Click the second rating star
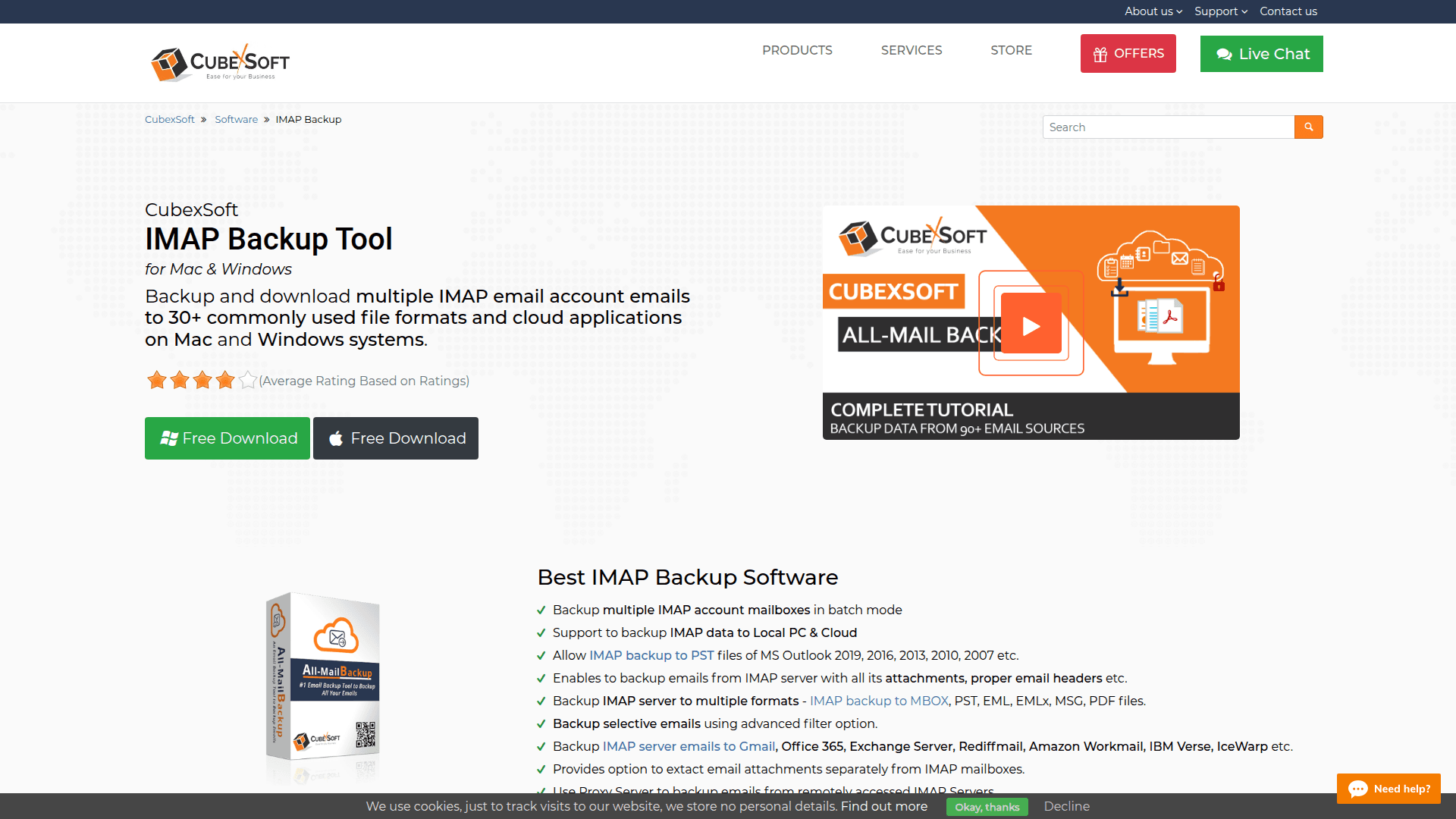Screen dimensions: 1456x819 click(180, 380)
